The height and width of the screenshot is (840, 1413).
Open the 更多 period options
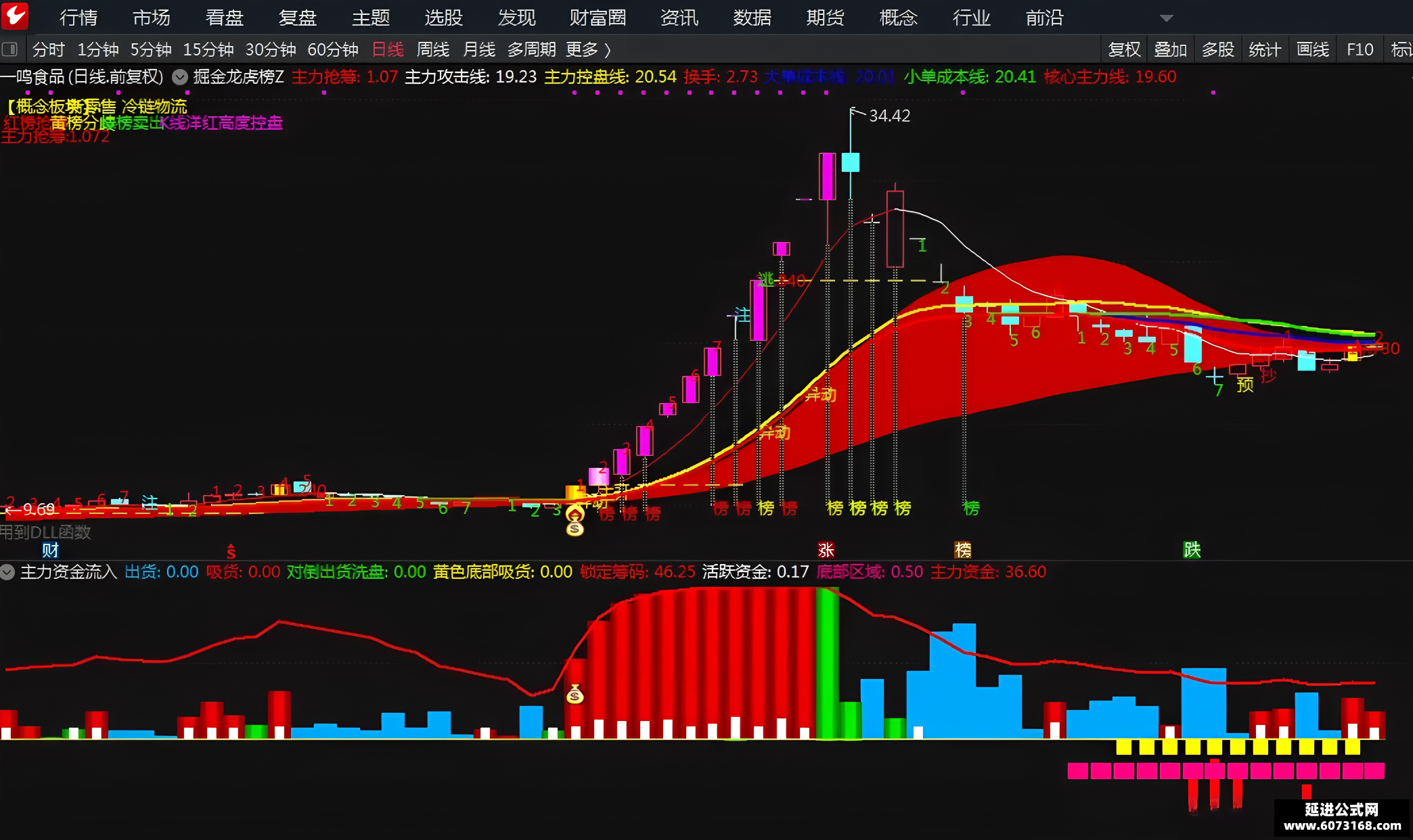click(x=588, y=49)
